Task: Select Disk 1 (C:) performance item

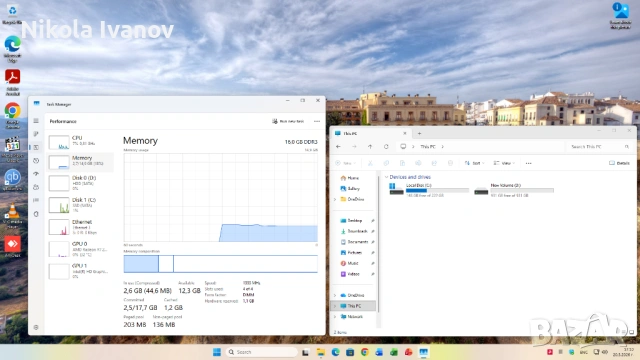Action: tap(80, 205)
